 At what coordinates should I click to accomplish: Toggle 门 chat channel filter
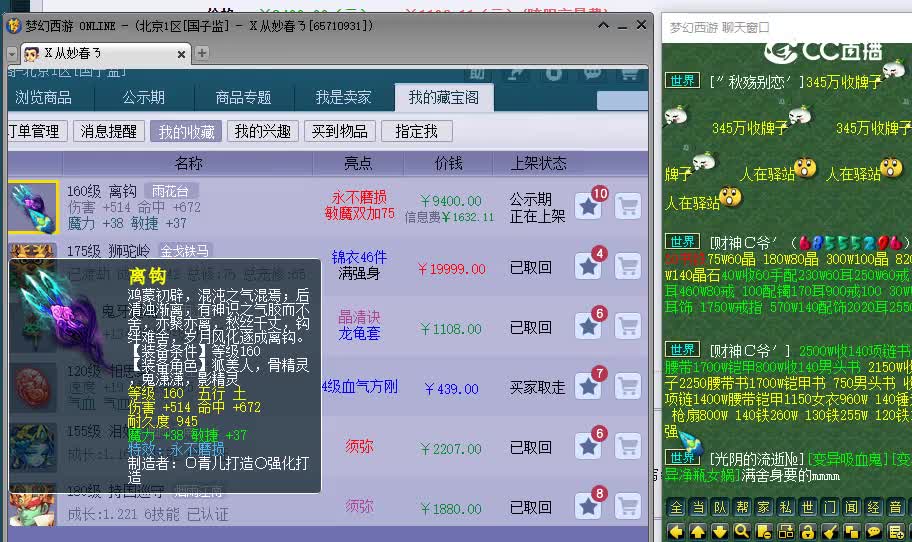point(831,508)
